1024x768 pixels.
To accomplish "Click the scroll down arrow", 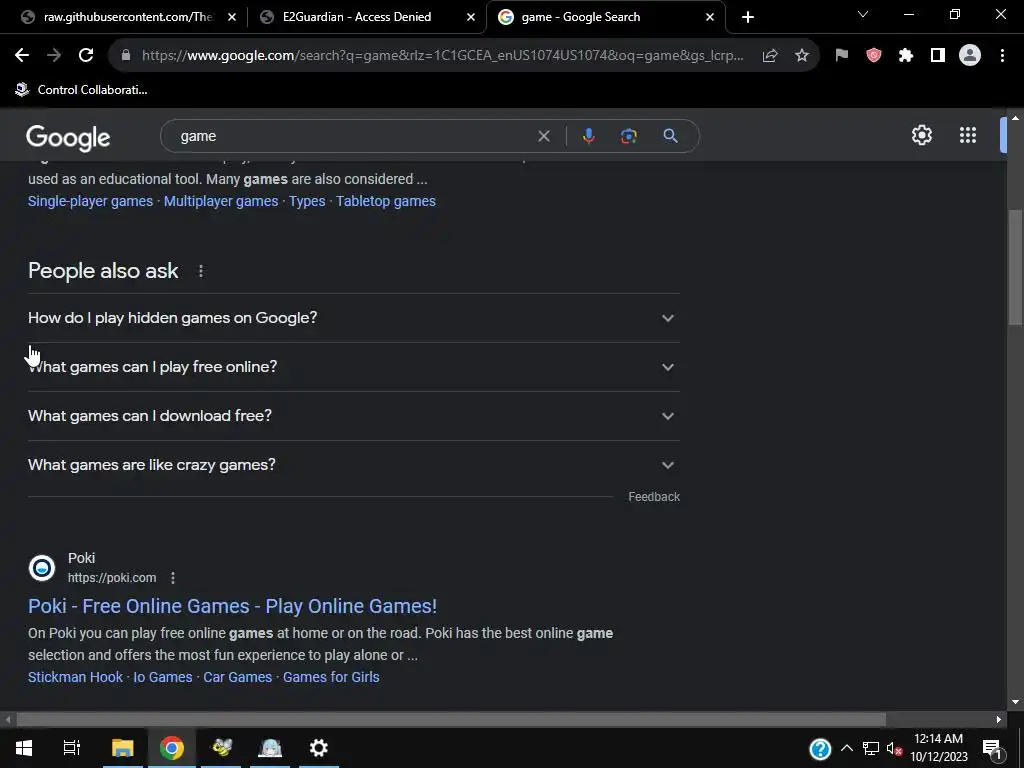I will (x=1015, y=702).
